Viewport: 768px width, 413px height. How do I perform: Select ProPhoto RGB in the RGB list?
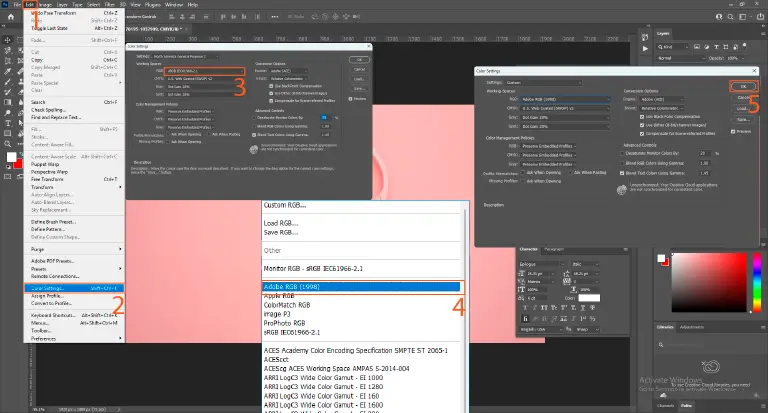point(285,323)
